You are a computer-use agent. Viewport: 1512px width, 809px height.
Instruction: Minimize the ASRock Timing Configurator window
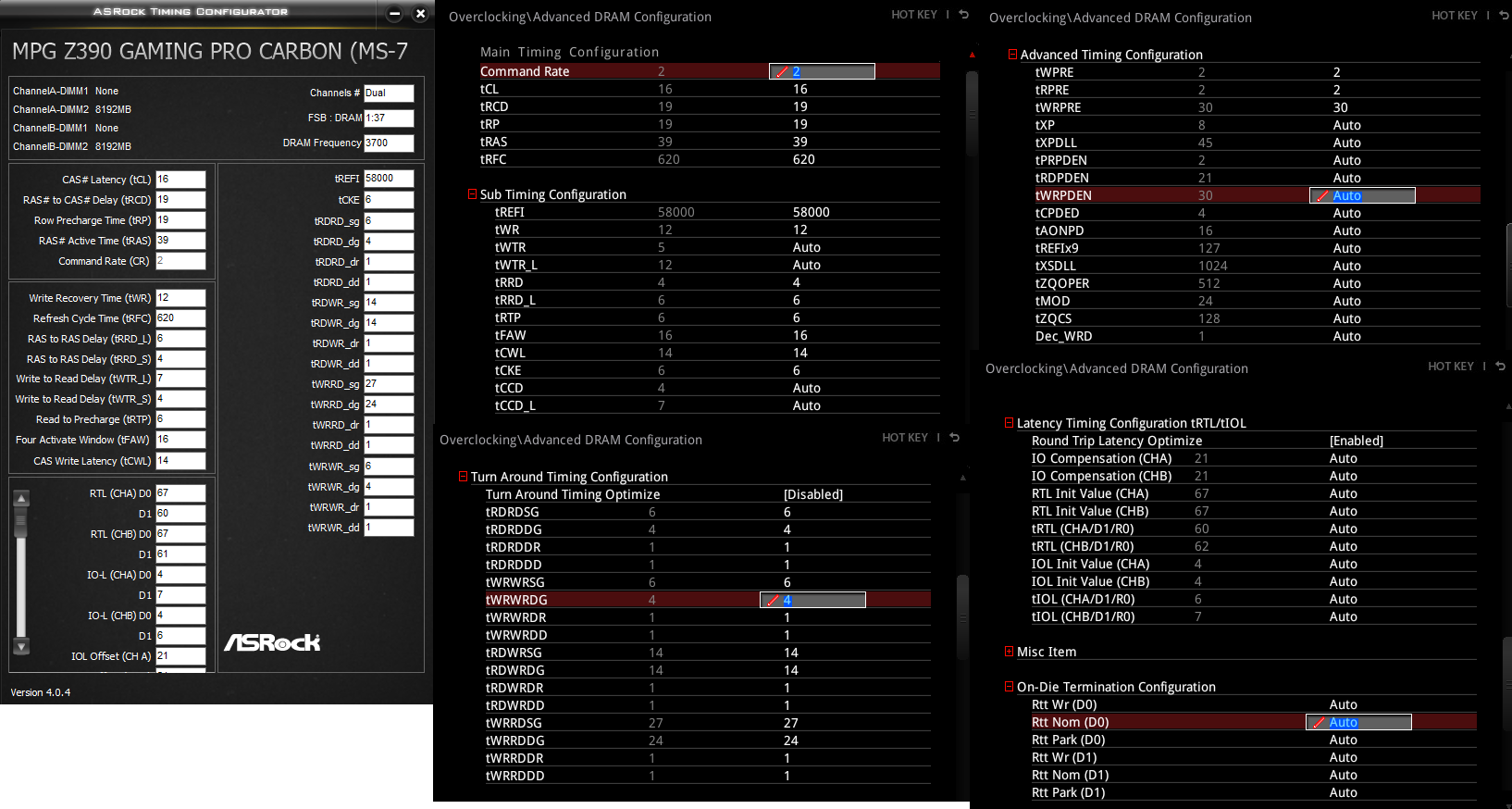394,13
